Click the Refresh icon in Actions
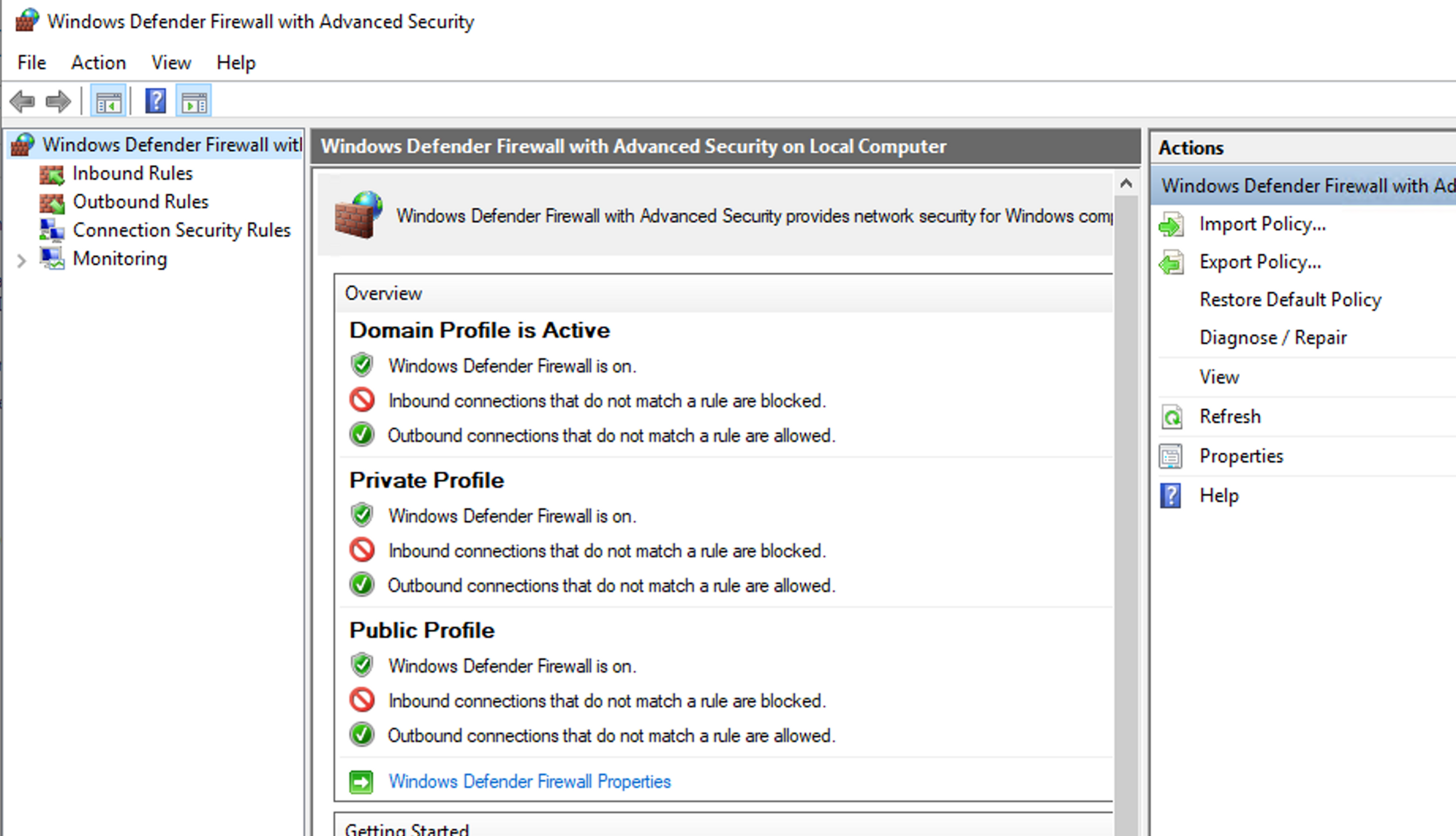This screenshot has width=1456, height=836. pyautogui.click(x=1171, y=417)
